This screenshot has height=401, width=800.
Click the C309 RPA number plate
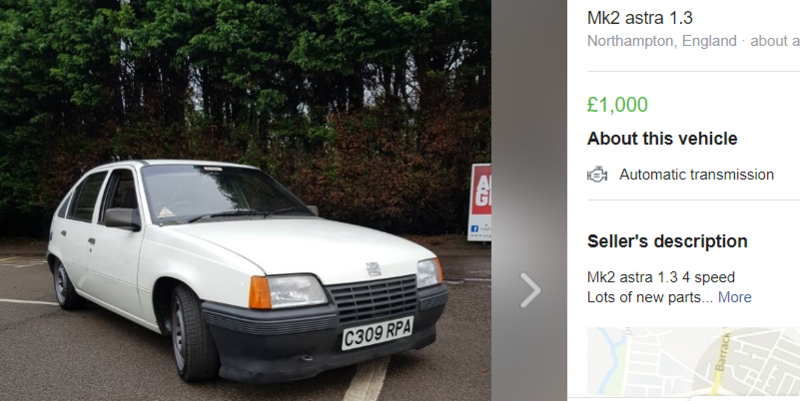coord(377,333)
